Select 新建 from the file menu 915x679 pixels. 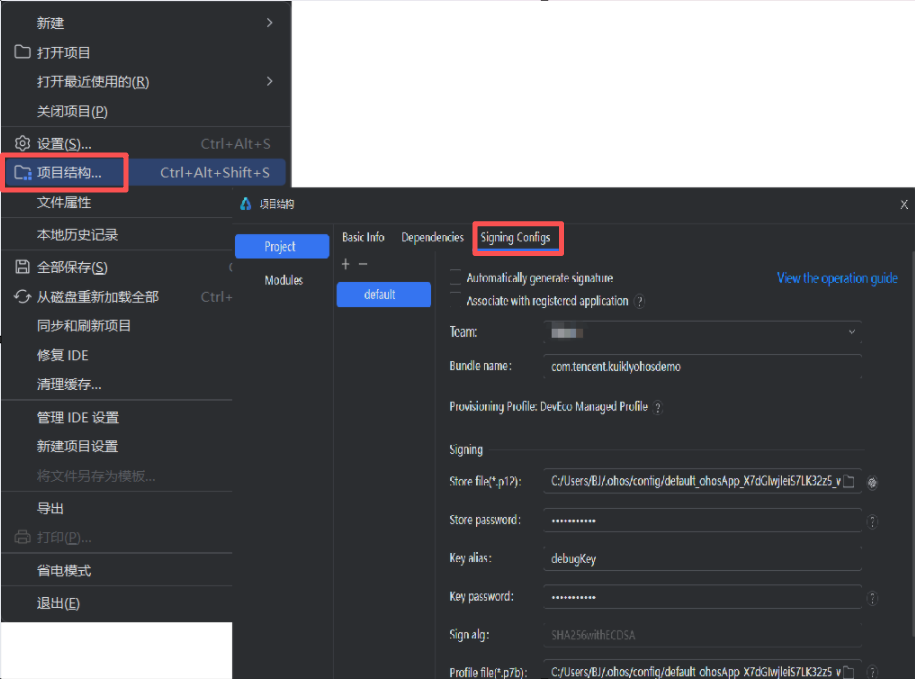pyautogui.click(x=146, y=23)
